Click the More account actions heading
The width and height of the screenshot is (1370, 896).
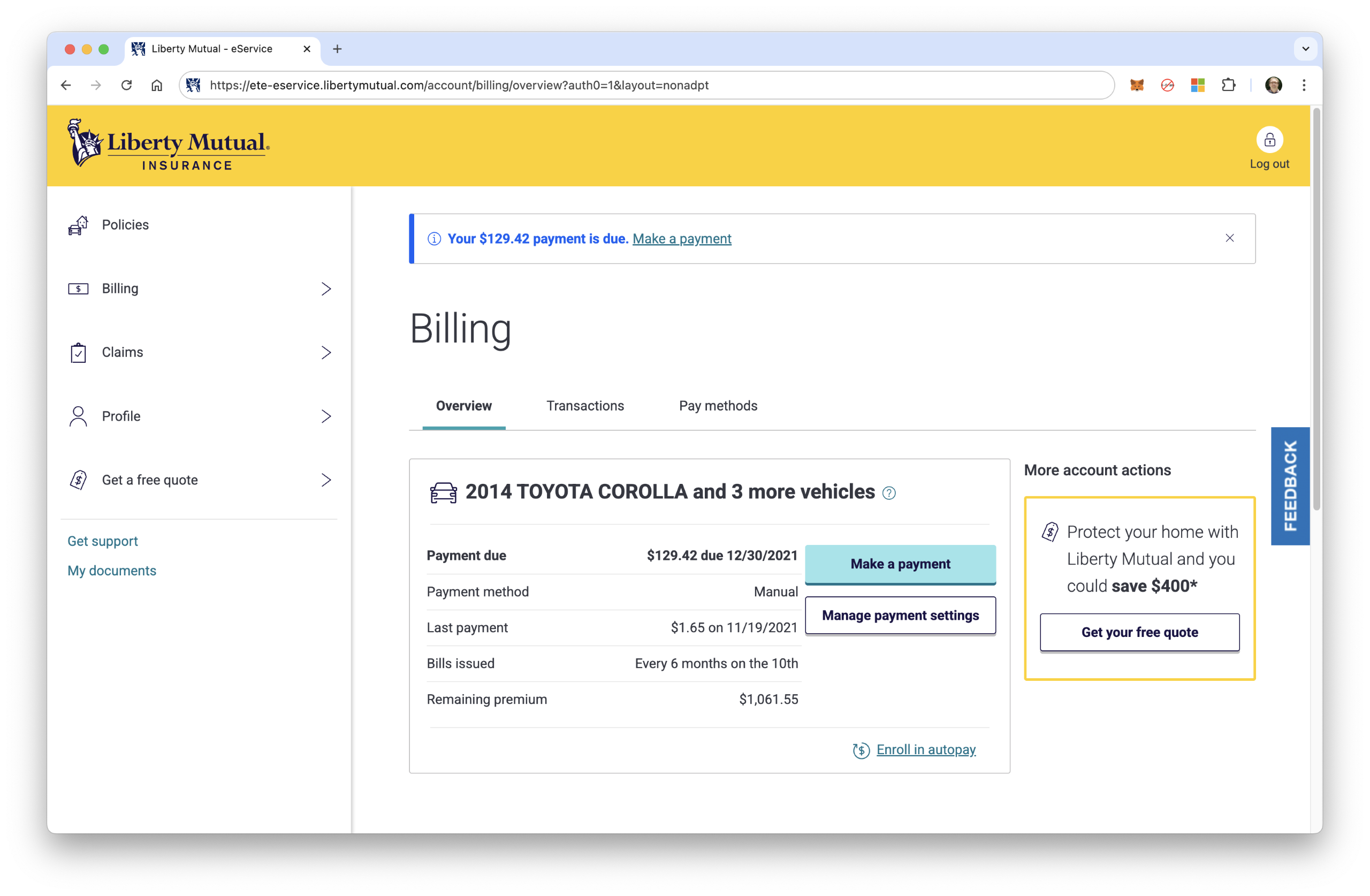coord(1097,470)
